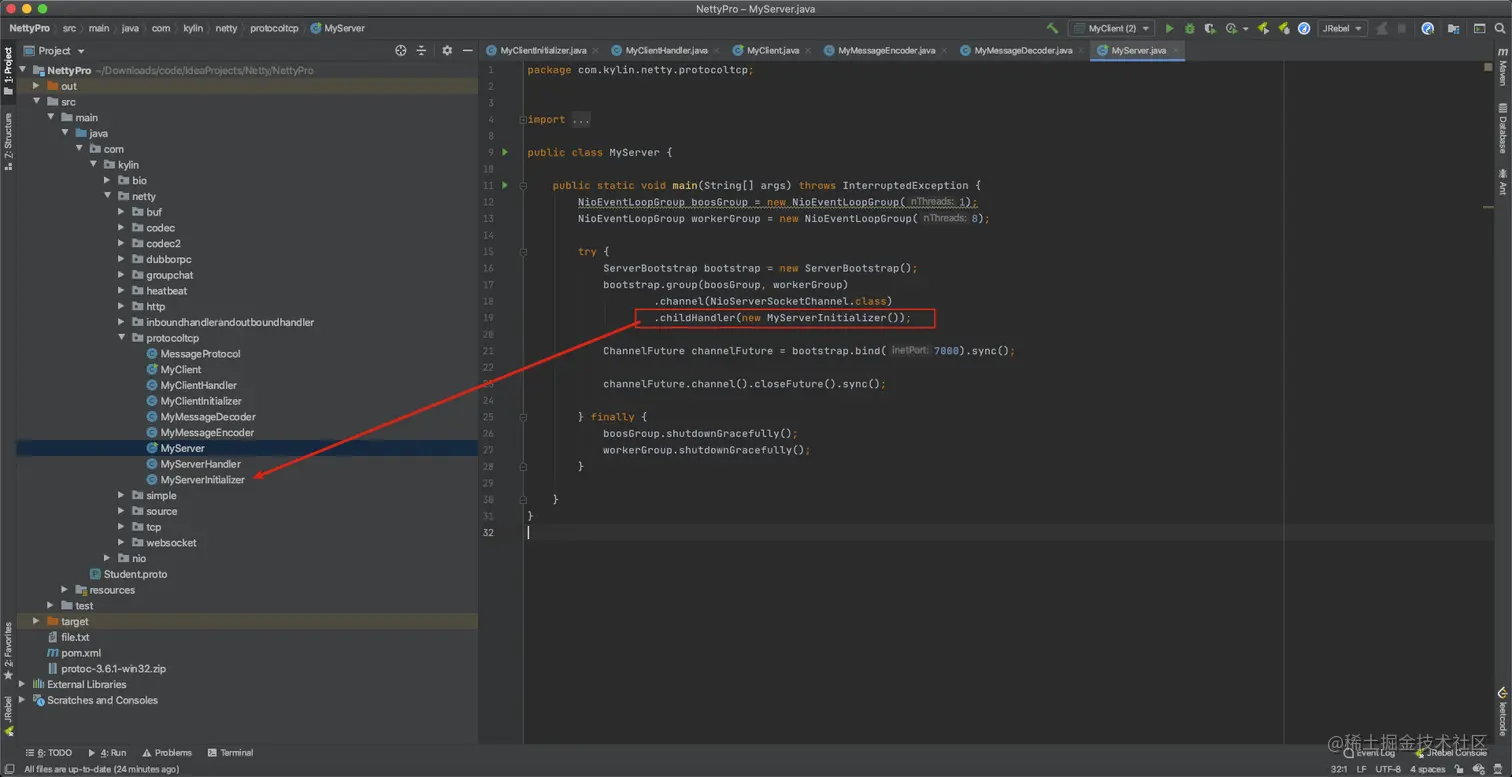Screen dimensions: 1512x777
Task: Expand the target folder
Action: 36,621
